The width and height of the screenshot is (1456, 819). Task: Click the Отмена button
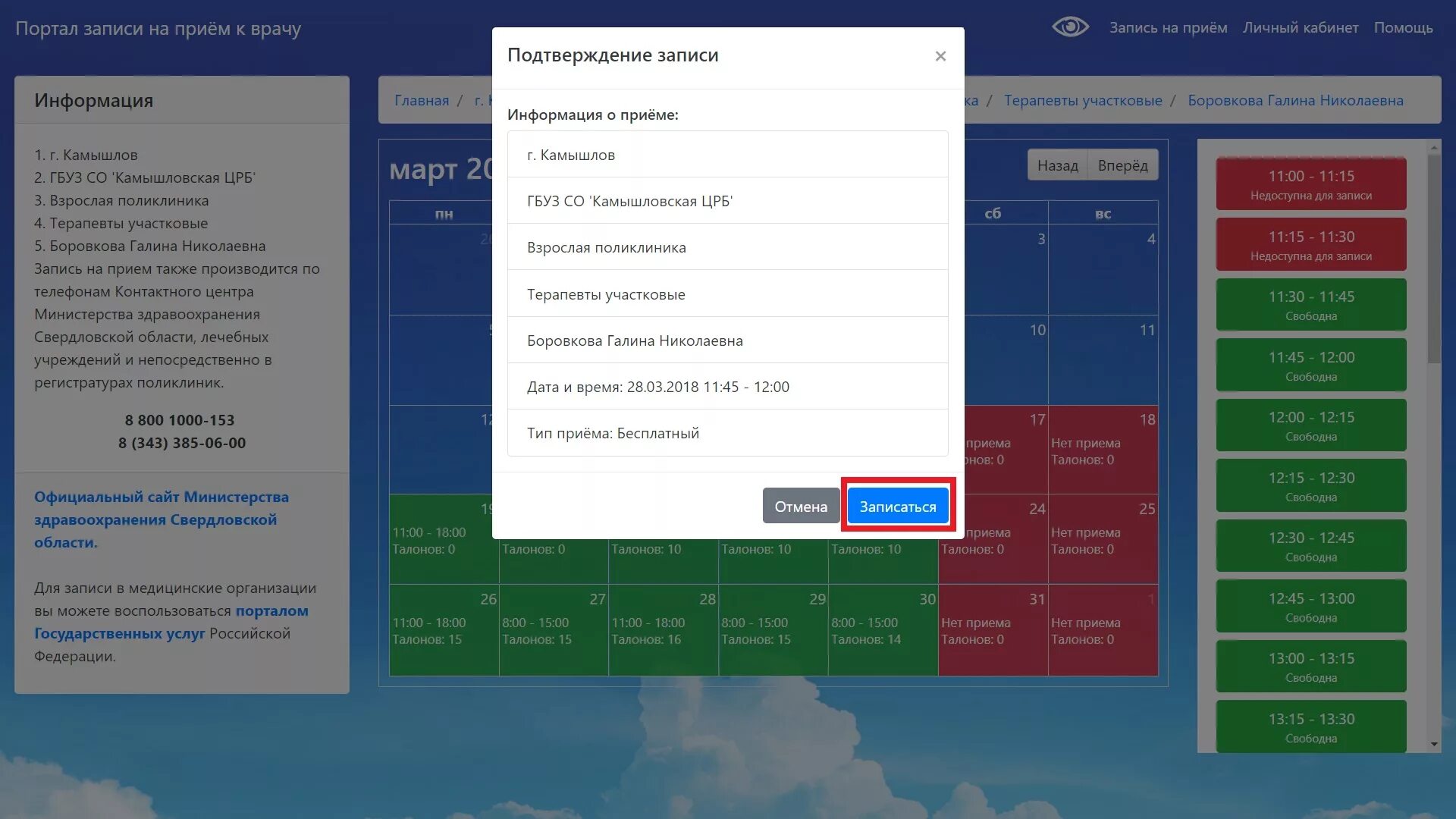pos(800,507)
